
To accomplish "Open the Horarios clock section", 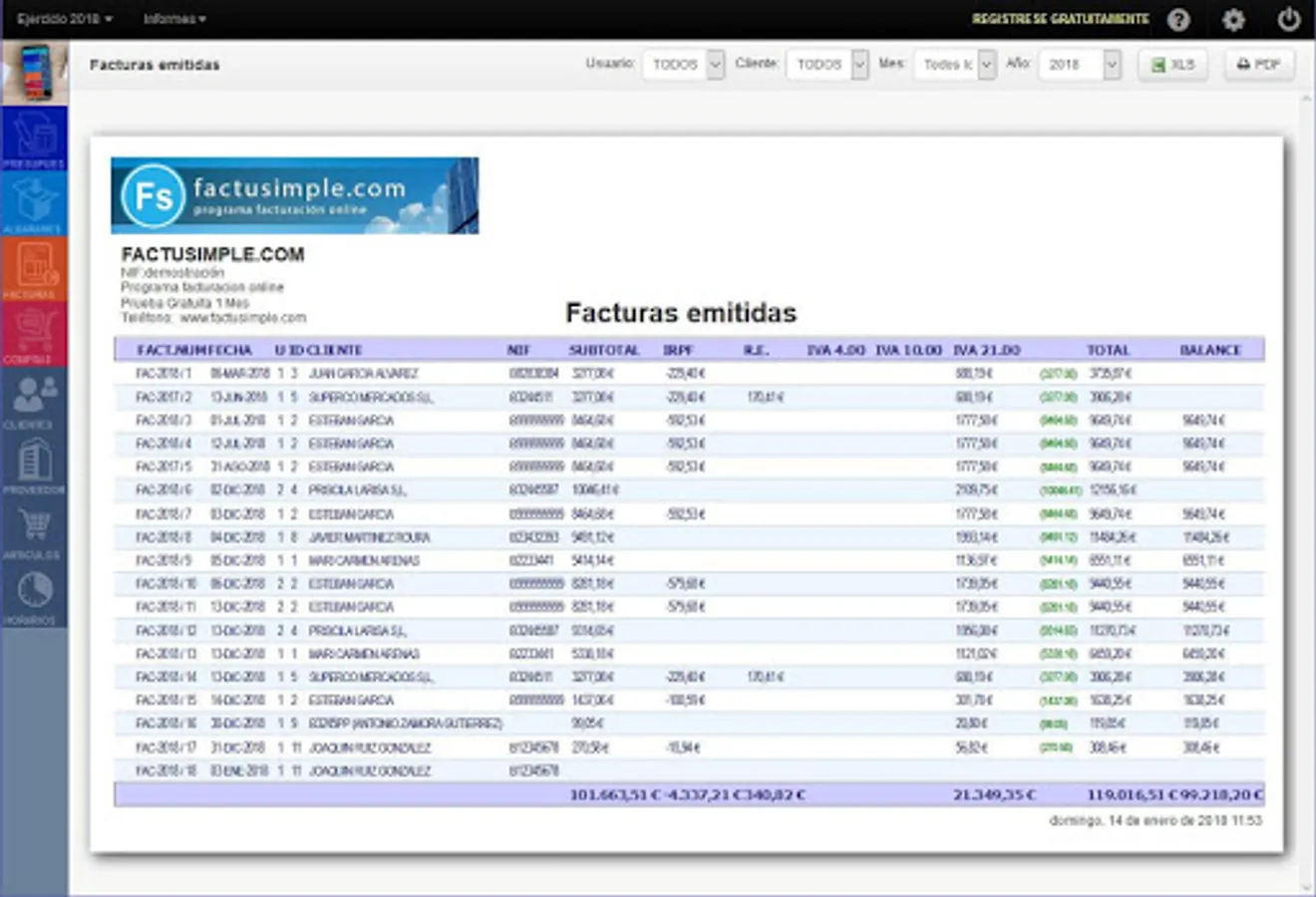I will point(35,595).
